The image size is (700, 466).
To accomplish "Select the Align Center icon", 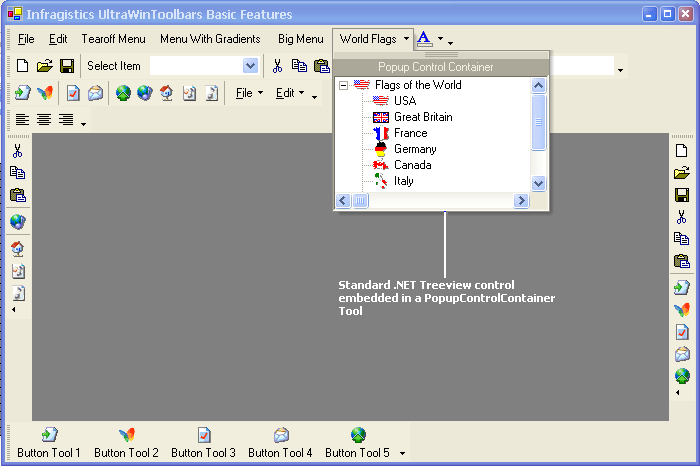I will point(44,120).
